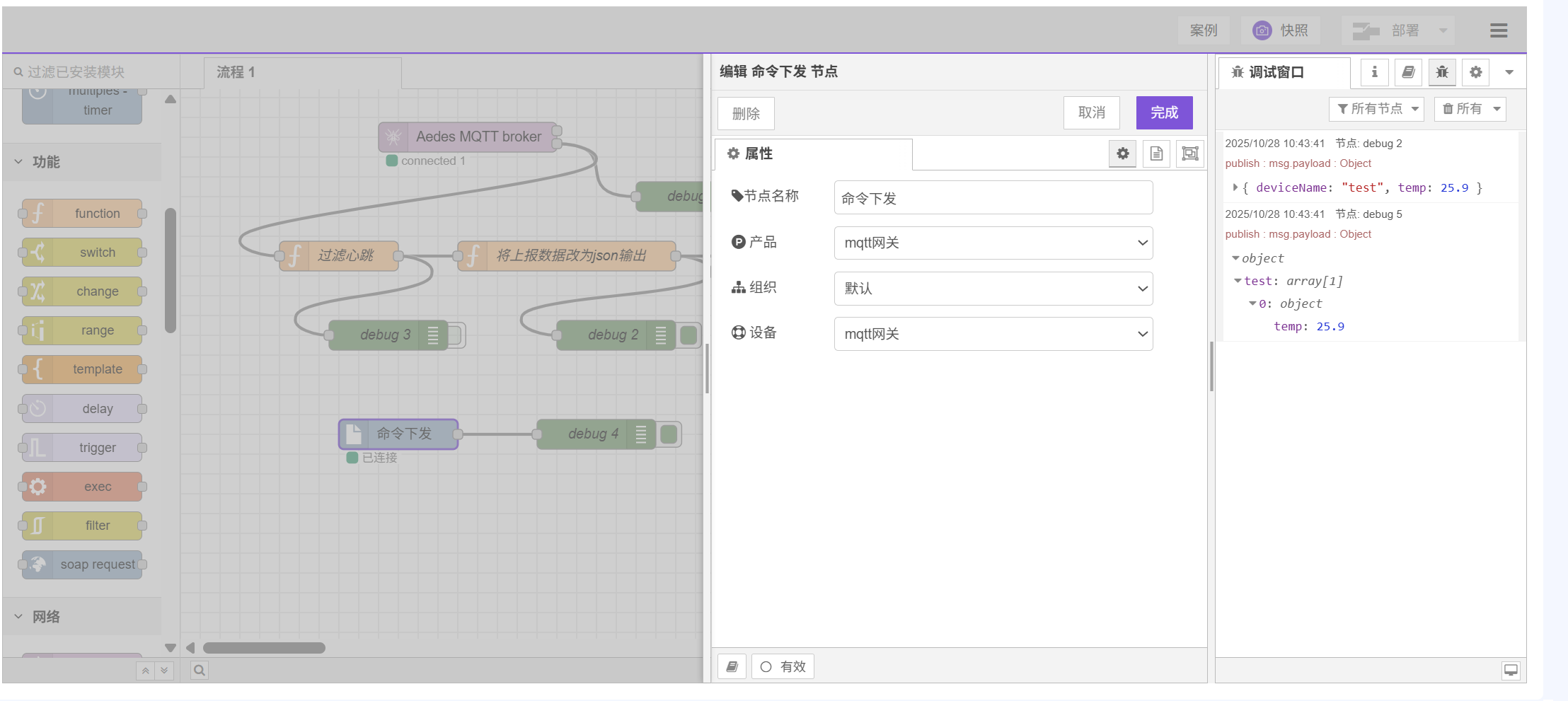Open node description document icon in properties
The image size is (1568, 701).
tap(1156, 153)
